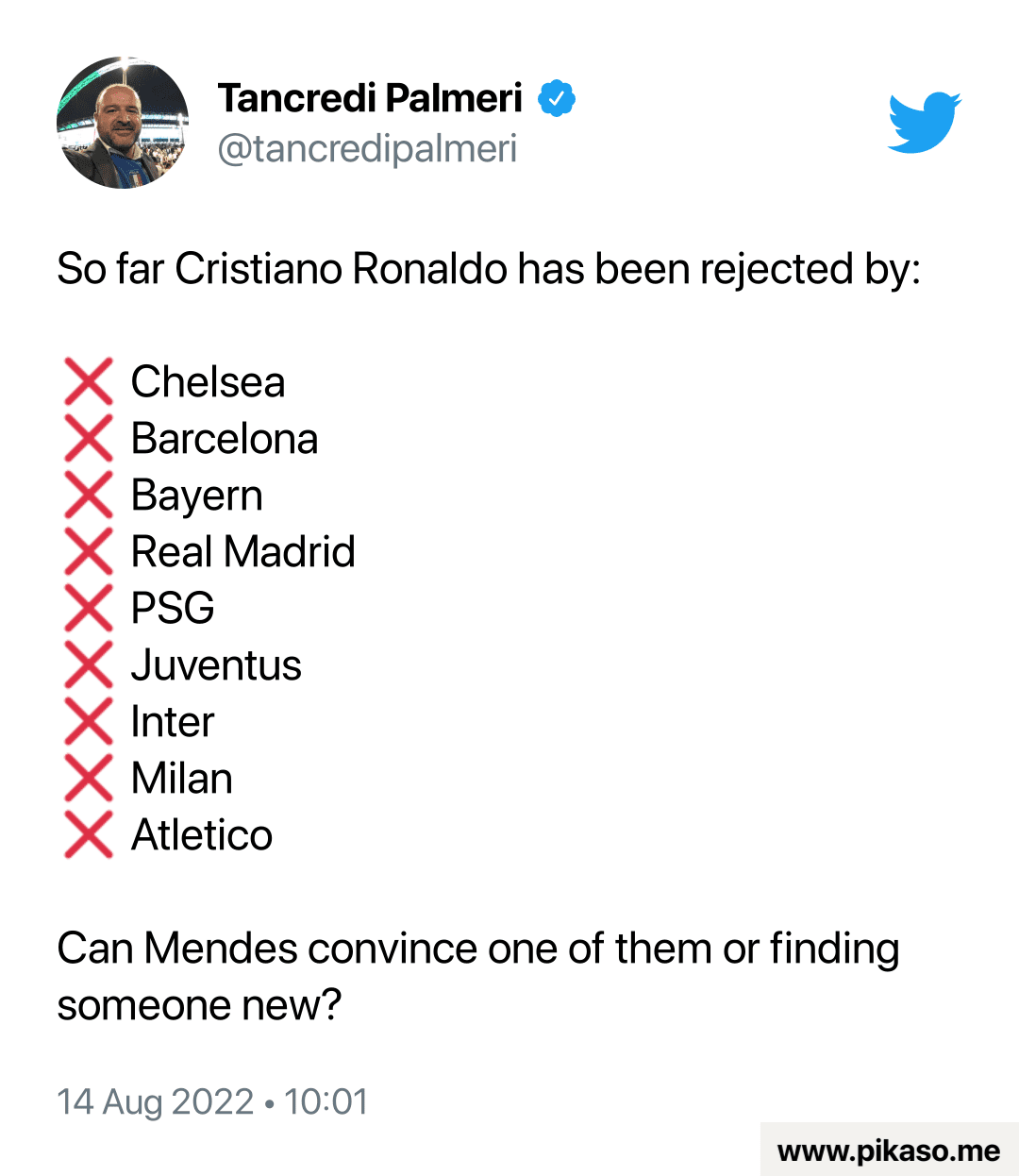Open Tancredi Palmeri's profile picture
This screenshot has height=1176, width=1019.
point(123,123)
